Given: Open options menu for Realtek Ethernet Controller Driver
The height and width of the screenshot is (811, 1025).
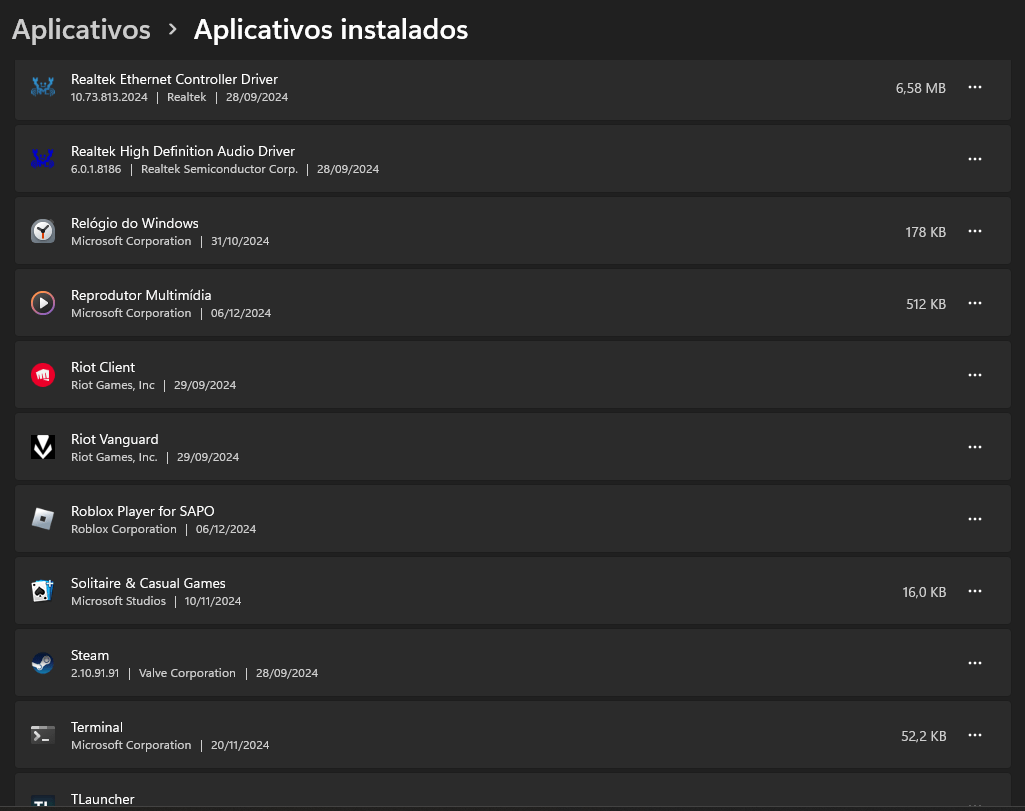Looking at the screenshot, I should pos(975,87).
